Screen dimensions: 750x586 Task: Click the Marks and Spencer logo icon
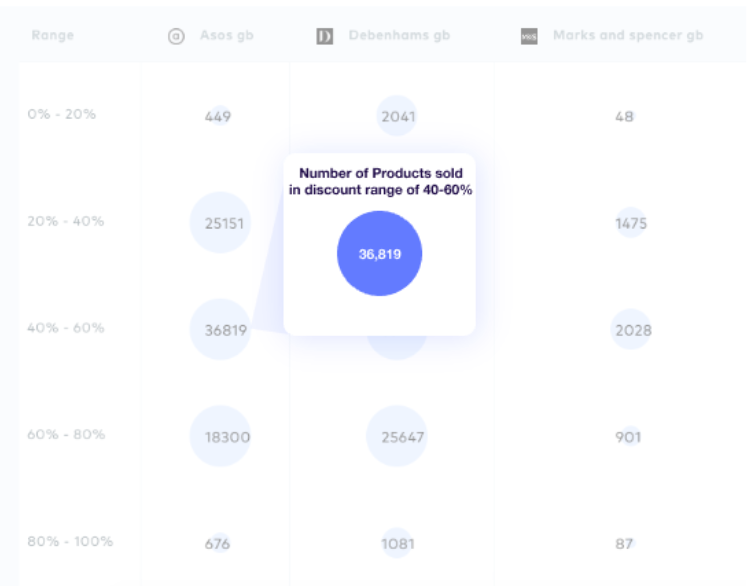click(529, 36)
